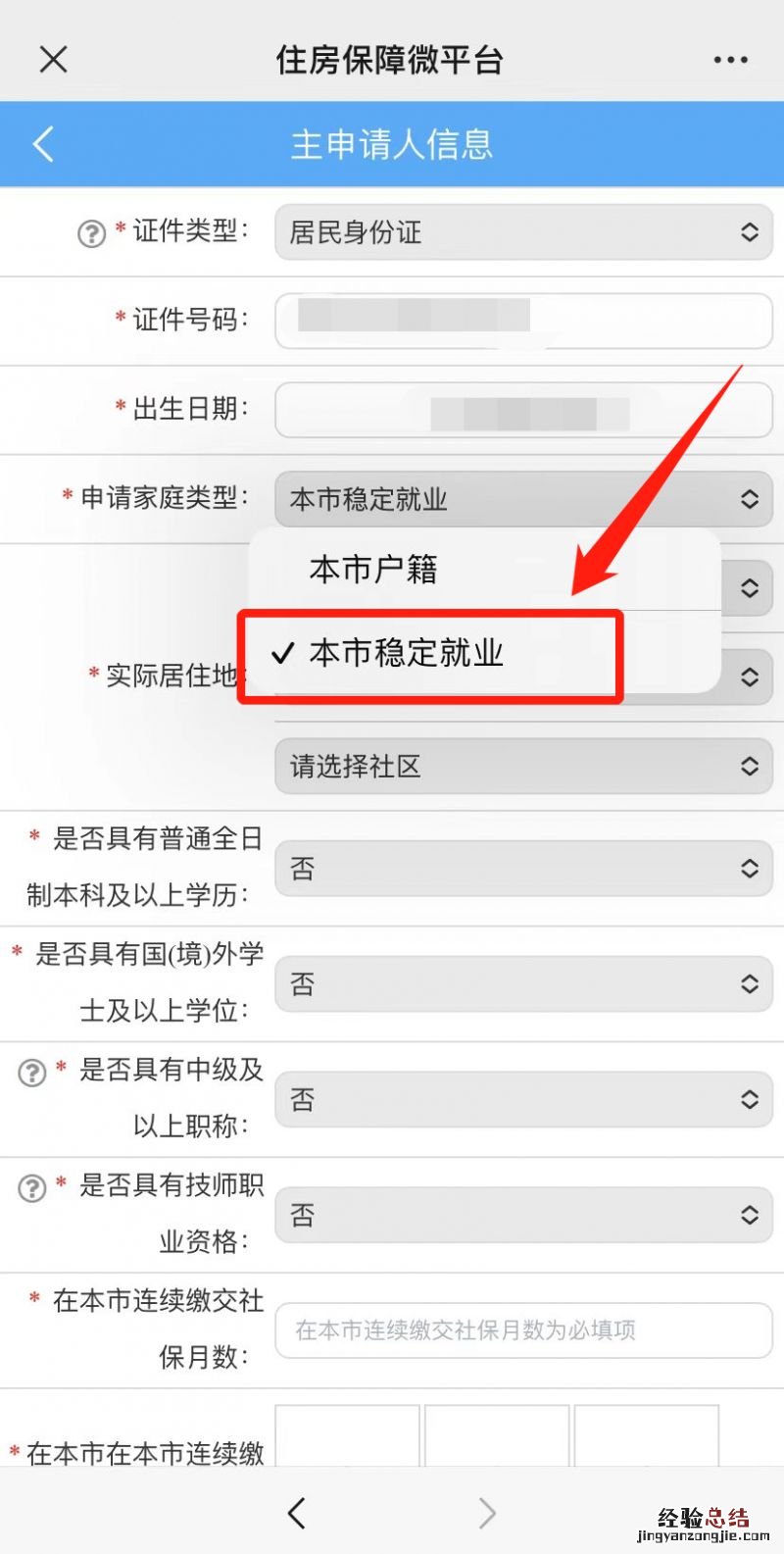Open the 申请家庭类型 dropdown
The height and width of the screenshot is (1554, 784).
(x=524, y=499)
